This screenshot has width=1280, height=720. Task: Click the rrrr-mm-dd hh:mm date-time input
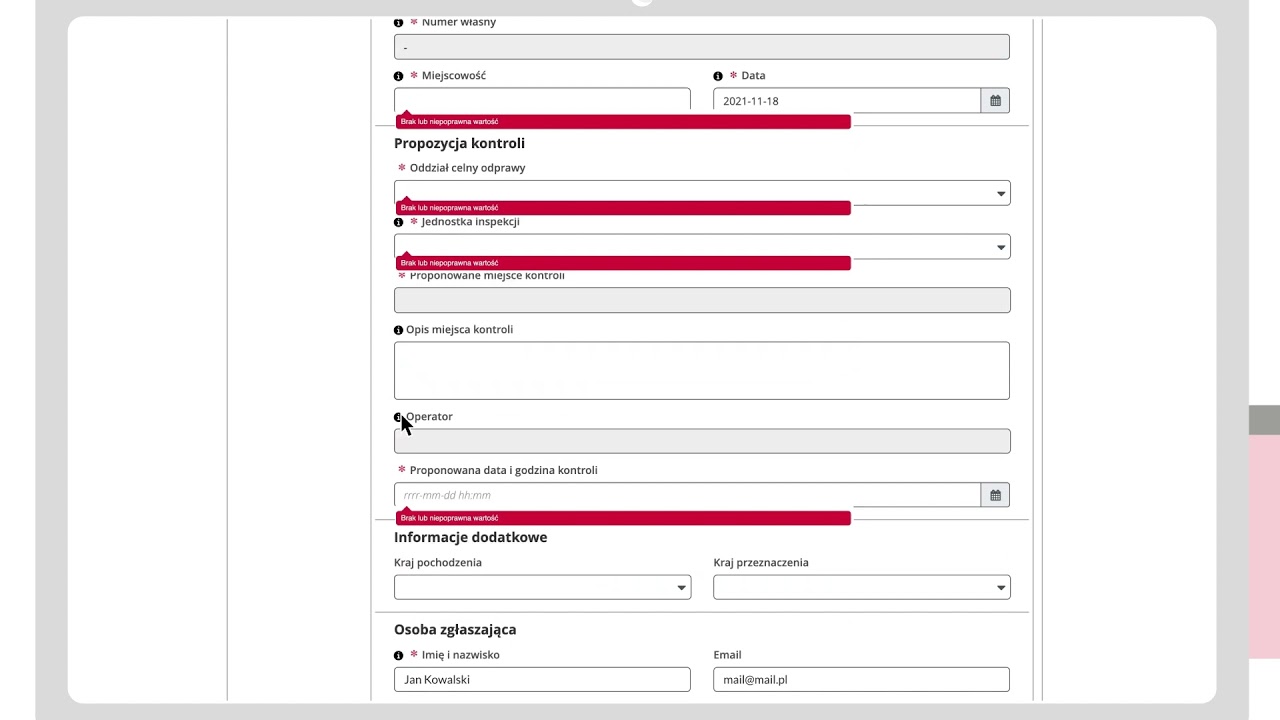[687, 495]
